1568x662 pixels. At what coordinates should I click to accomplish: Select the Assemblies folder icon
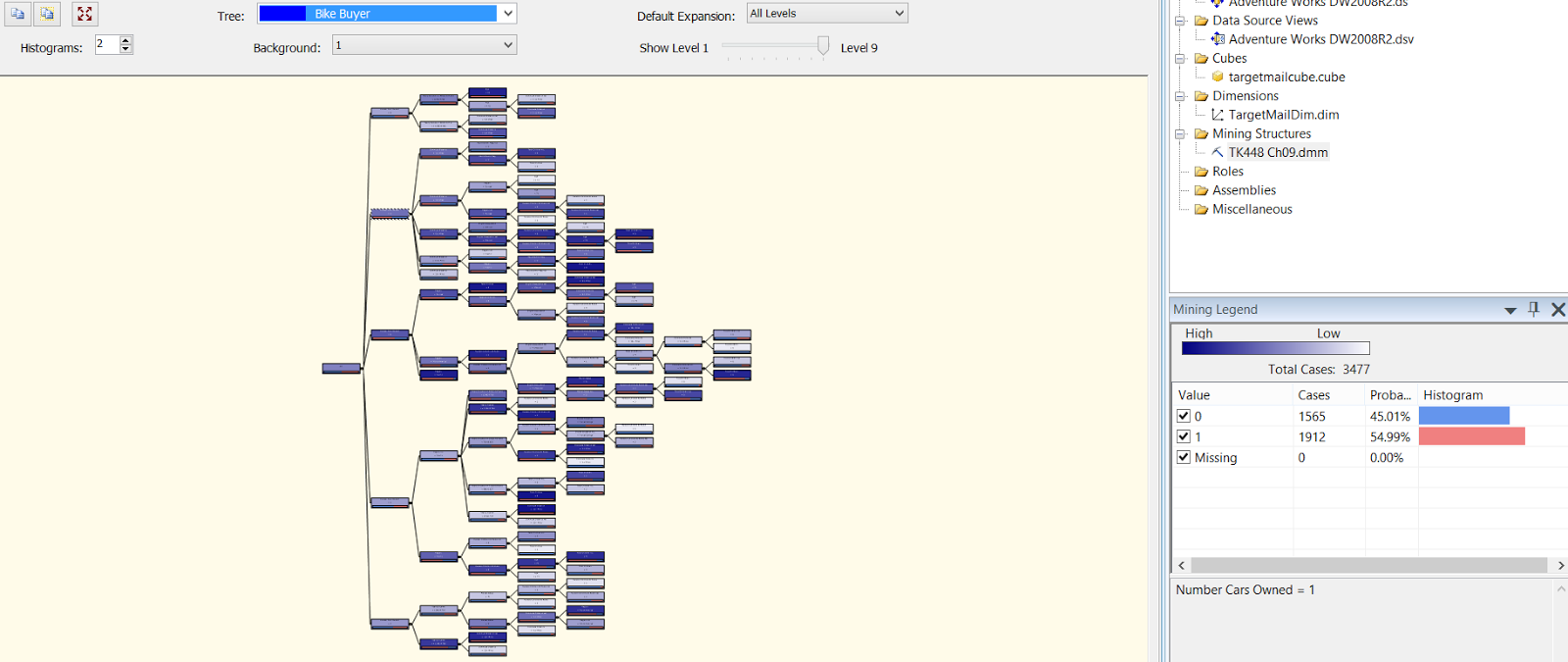[x=1200, y=190]
